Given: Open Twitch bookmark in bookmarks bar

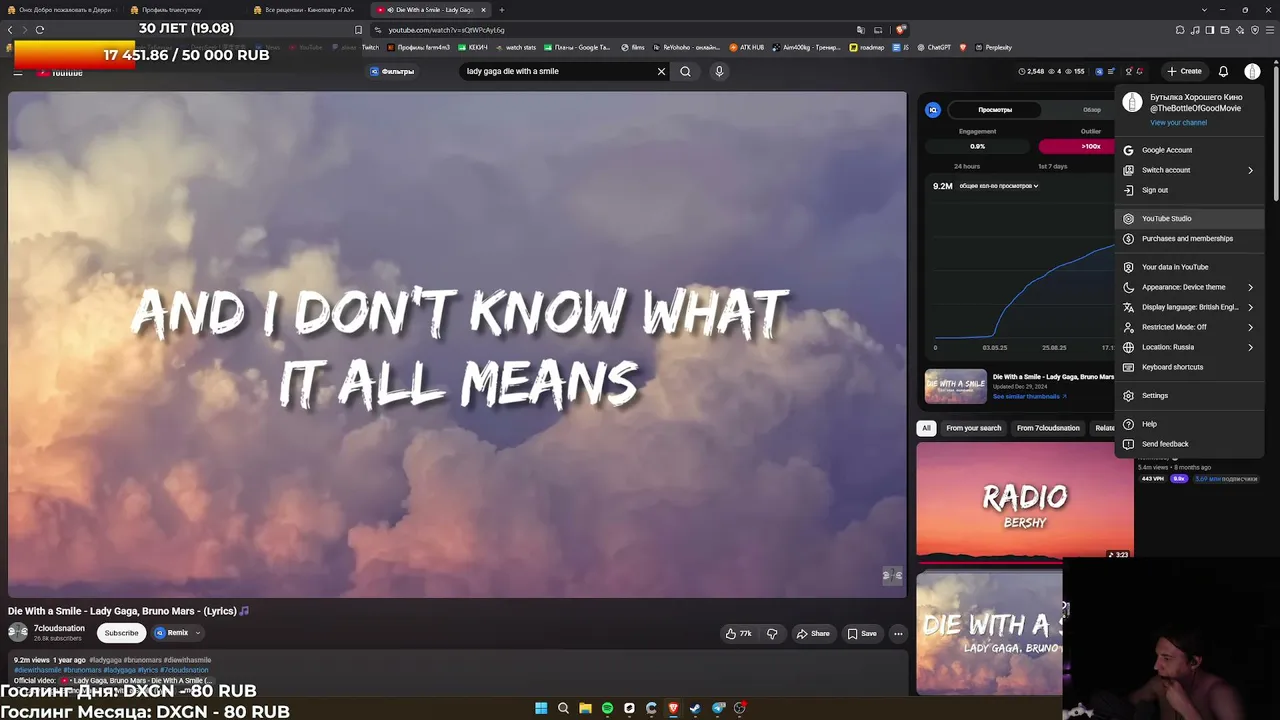Looking at the screenshot, I should pyautogui.click(x=370, y=47).
